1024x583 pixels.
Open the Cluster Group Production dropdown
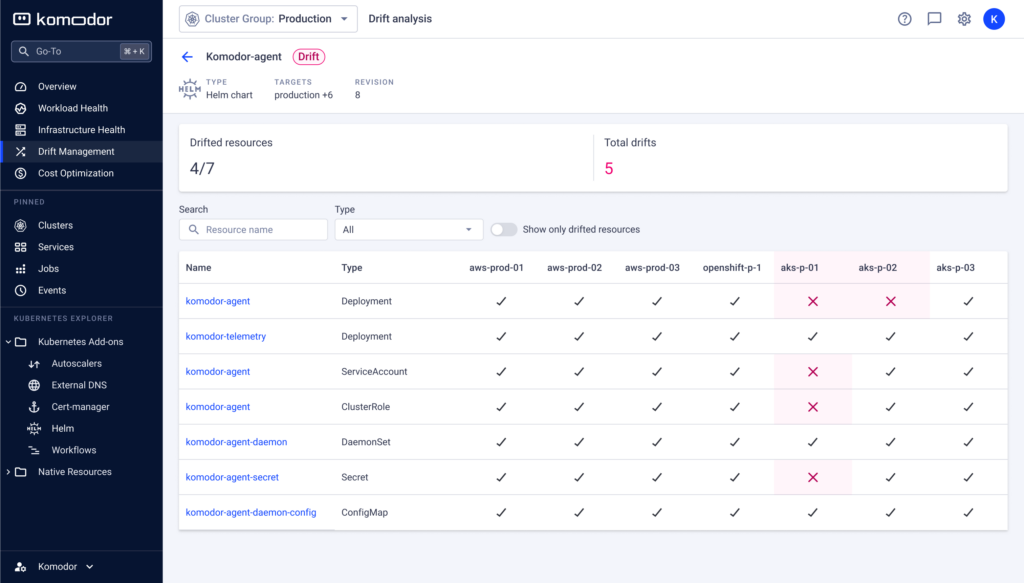coord(268,19)
